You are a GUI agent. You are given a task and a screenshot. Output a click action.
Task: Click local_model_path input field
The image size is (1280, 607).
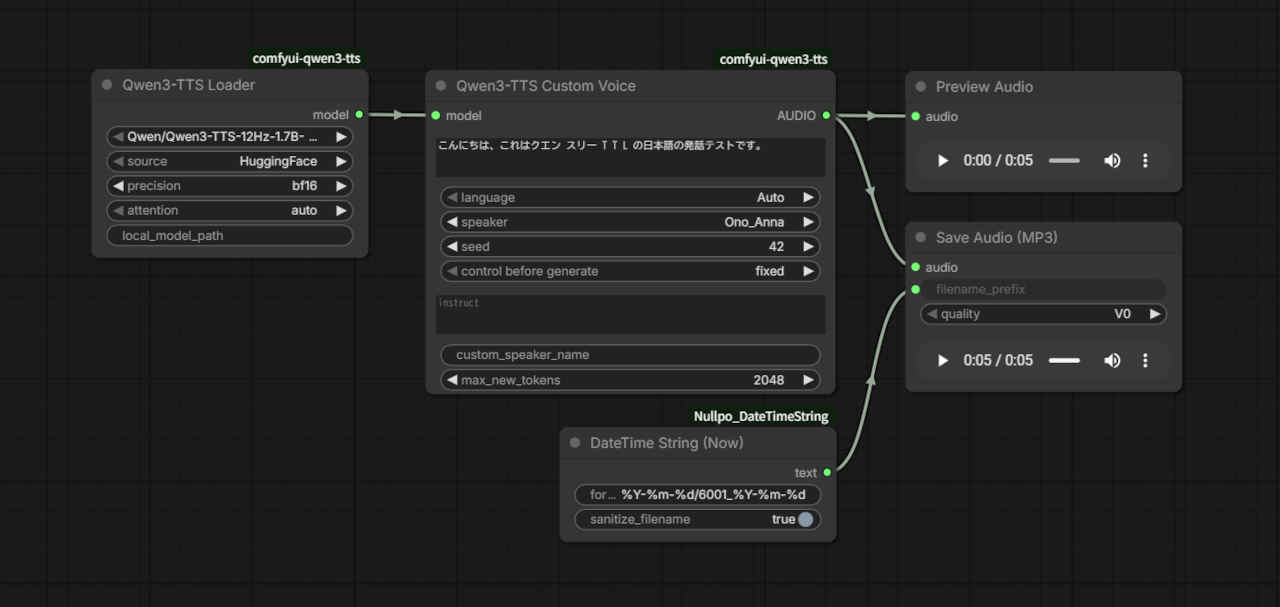[x=230, y=235]
